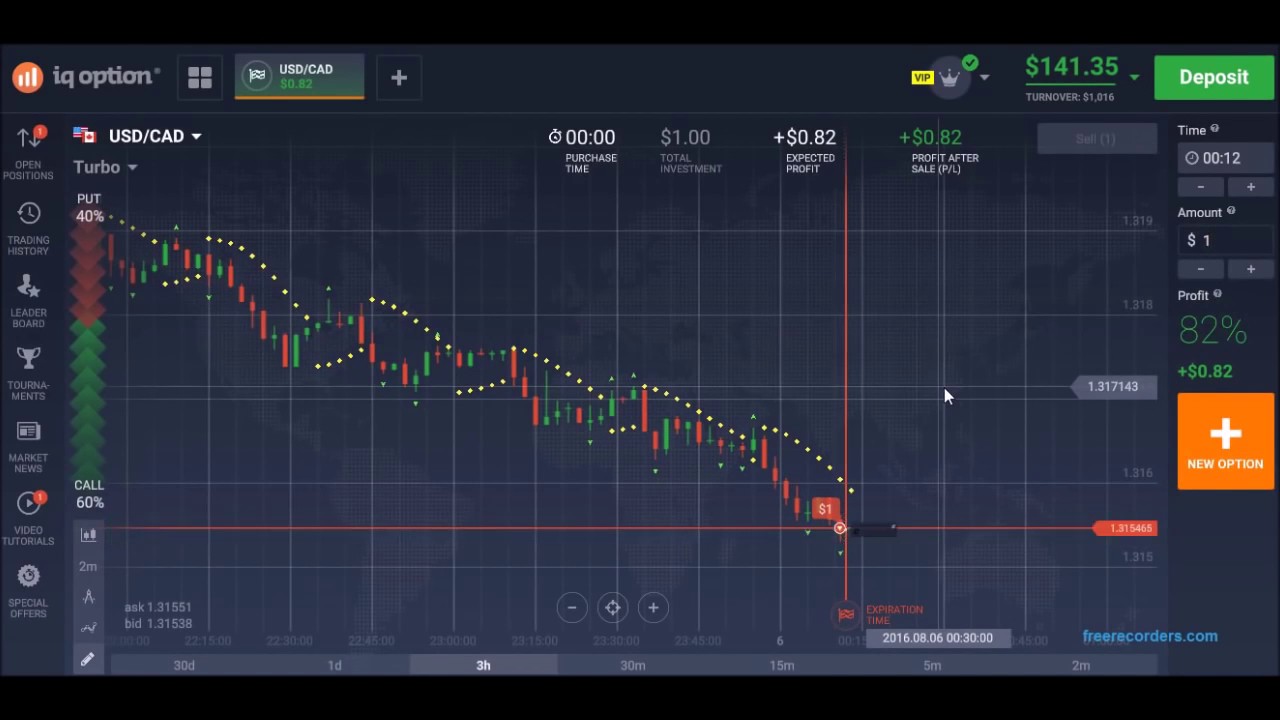This screenshot has height=720, width=1280.
Task: Expand the USD/CAD asset dropdown
Action: (x=196, y=136)
